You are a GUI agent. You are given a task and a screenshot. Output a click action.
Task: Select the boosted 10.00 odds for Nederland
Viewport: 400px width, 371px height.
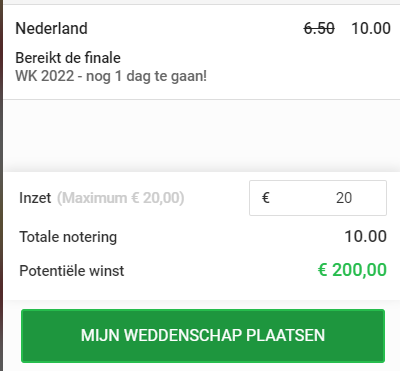371,28
